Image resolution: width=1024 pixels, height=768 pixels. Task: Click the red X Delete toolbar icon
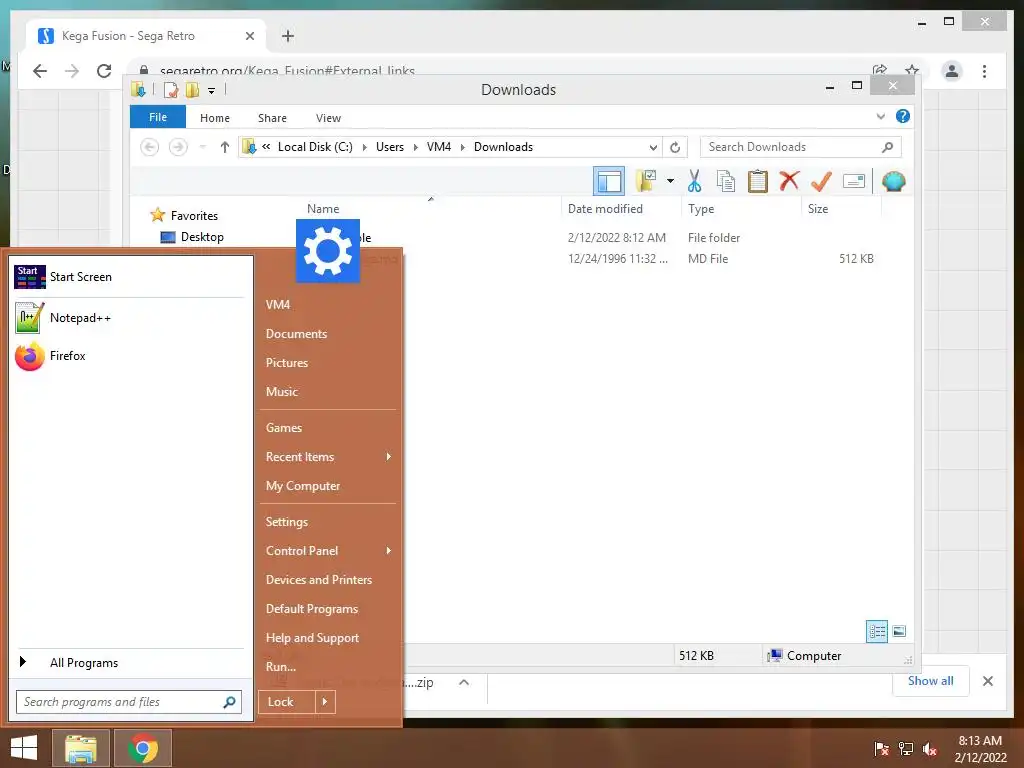coord(790,180)
